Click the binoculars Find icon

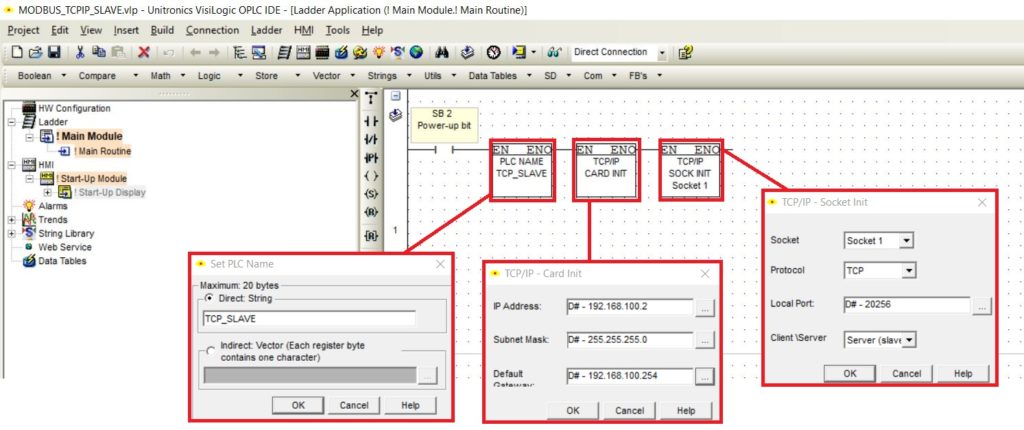point(442,53)
